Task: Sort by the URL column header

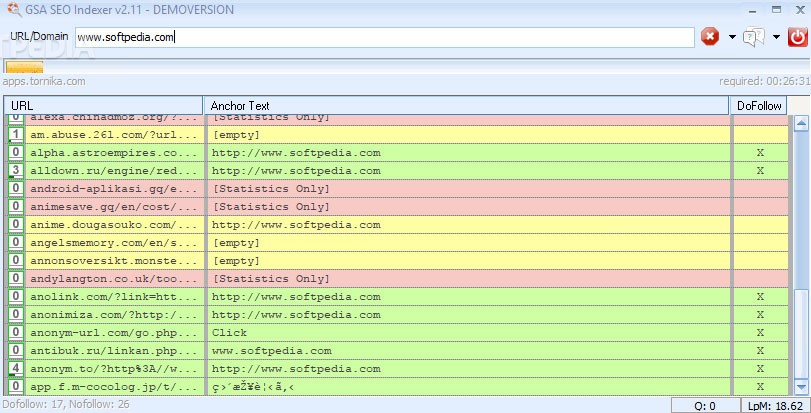Action: pos(103,105)
